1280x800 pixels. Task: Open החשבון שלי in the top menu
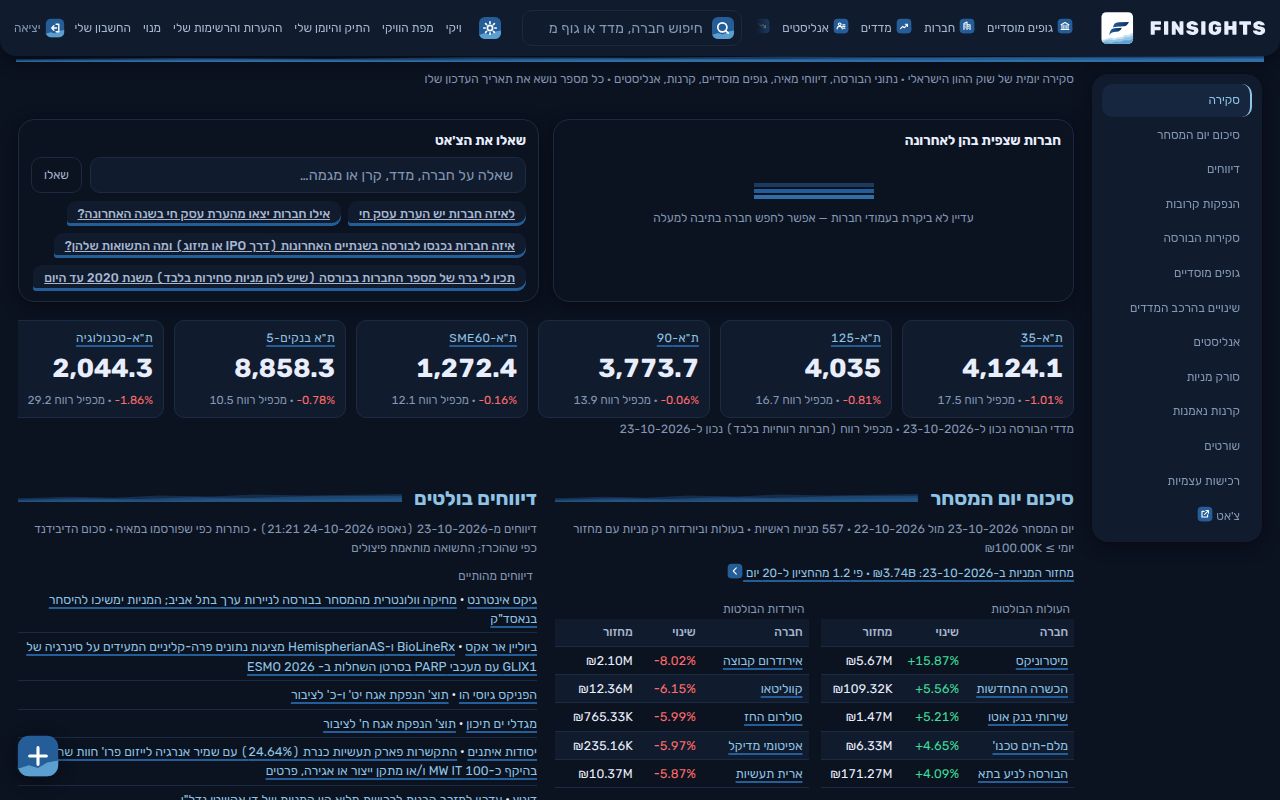coord(103,28)
